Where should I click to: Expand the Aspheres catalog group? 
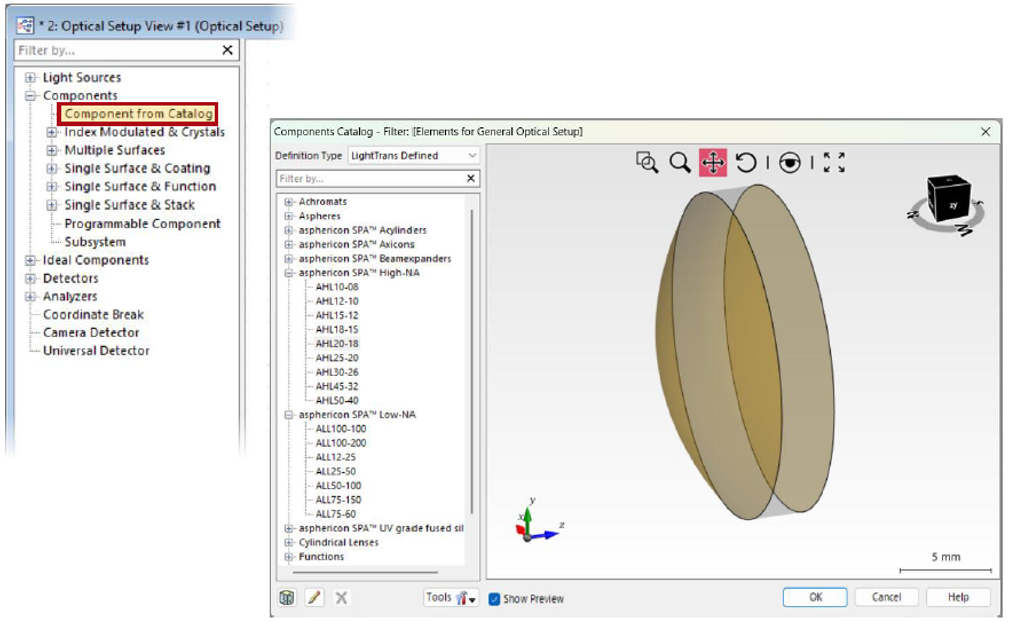[x=289, y=216]
